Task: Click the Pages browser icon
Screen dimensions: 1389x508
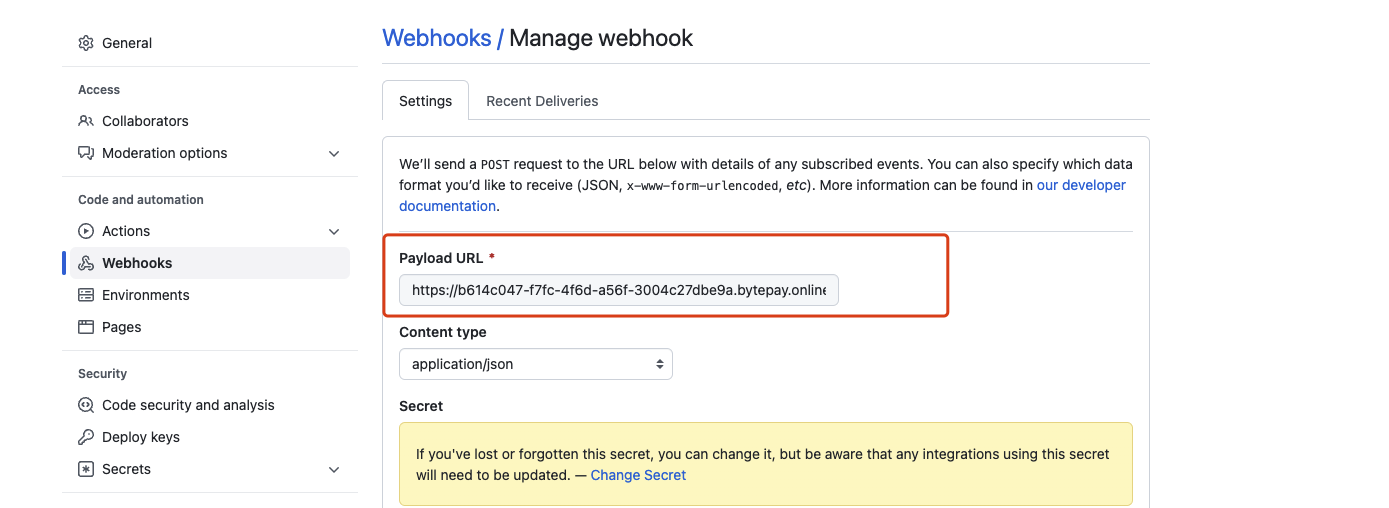Action: 86,327
